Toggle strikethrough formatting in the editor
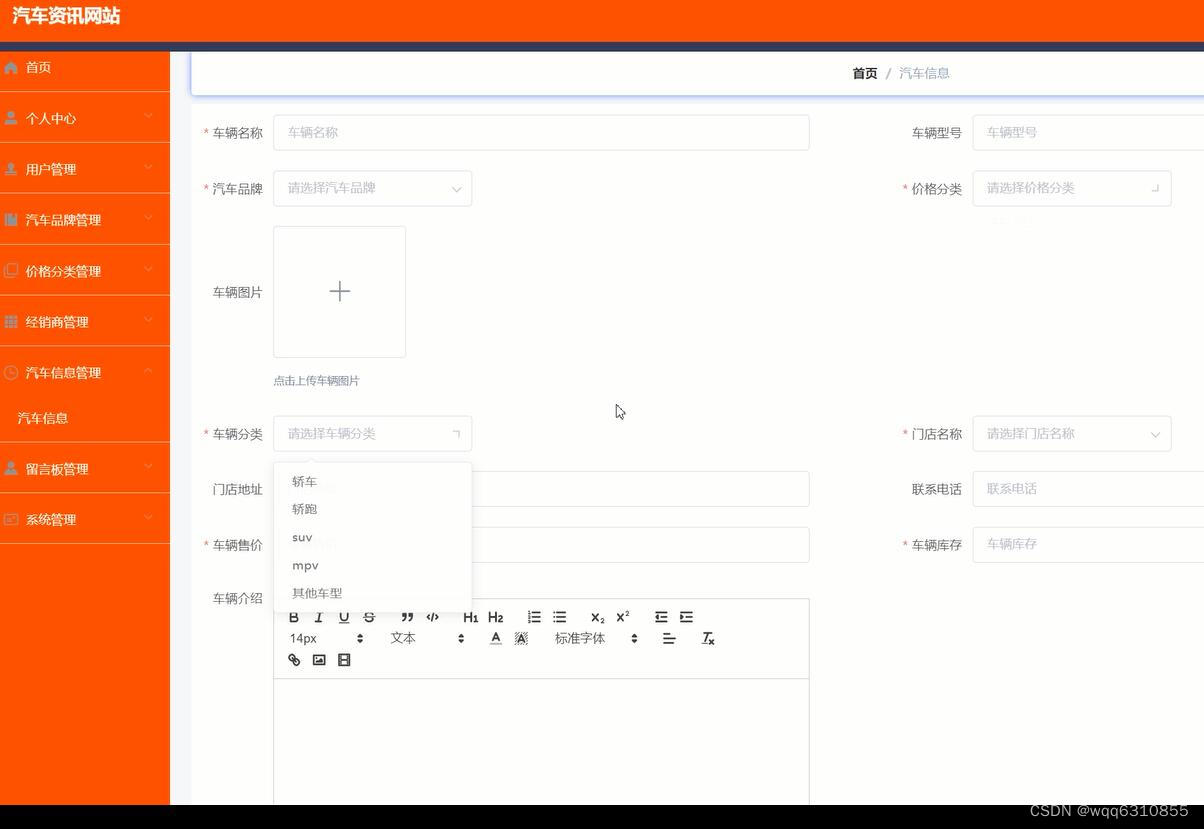Screen dimensions: 1204x829 (369, 617)
